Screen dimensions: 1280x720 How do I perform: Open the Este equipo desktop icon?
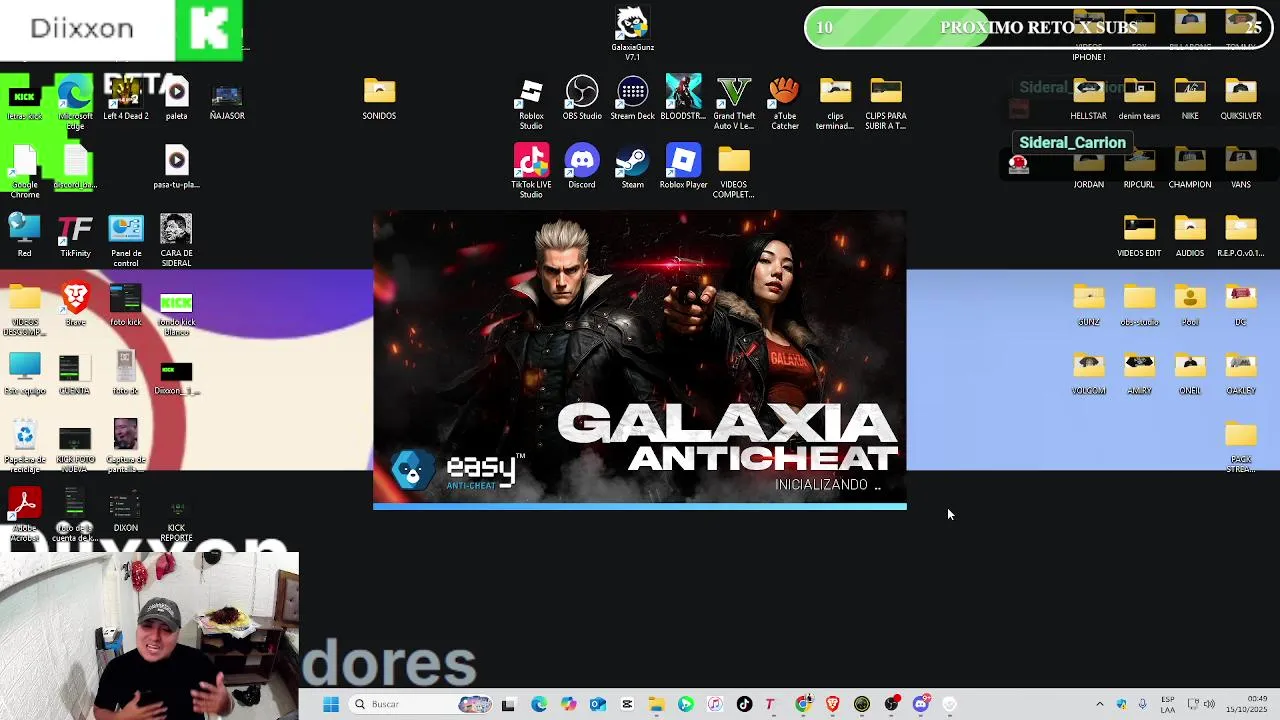tap(25, 373)
